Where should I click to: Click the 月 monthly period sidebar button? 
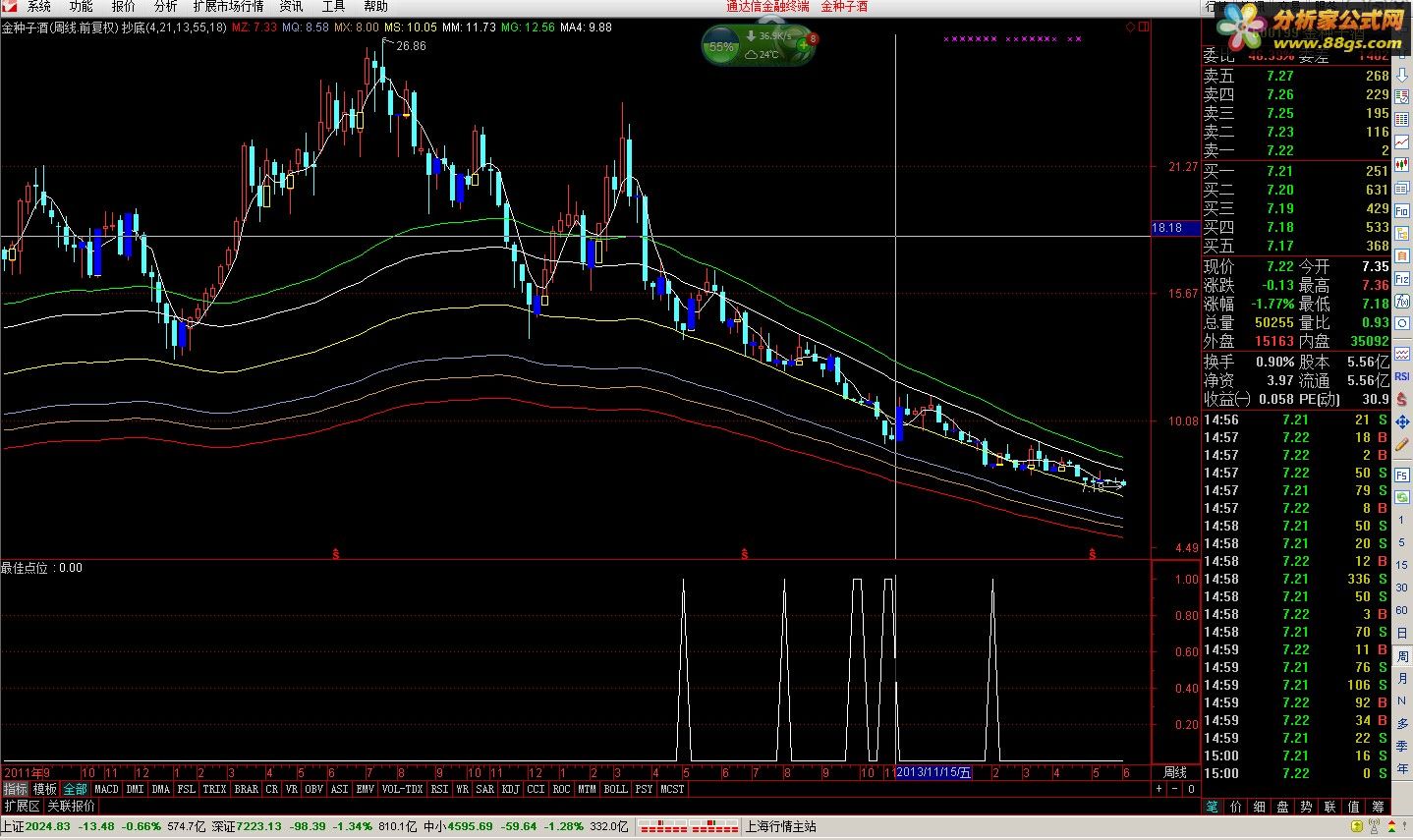1402,678
